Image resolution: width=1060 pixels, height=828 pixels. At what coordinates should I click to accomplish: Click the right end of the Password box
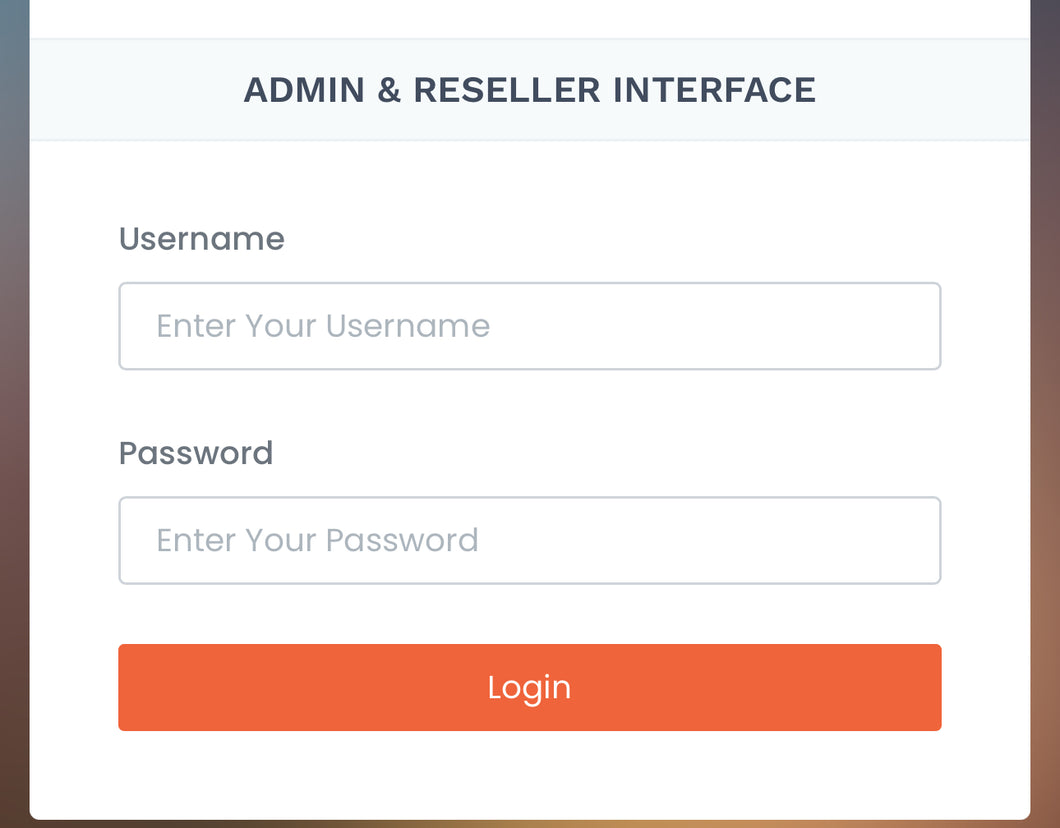click(900, 540)
